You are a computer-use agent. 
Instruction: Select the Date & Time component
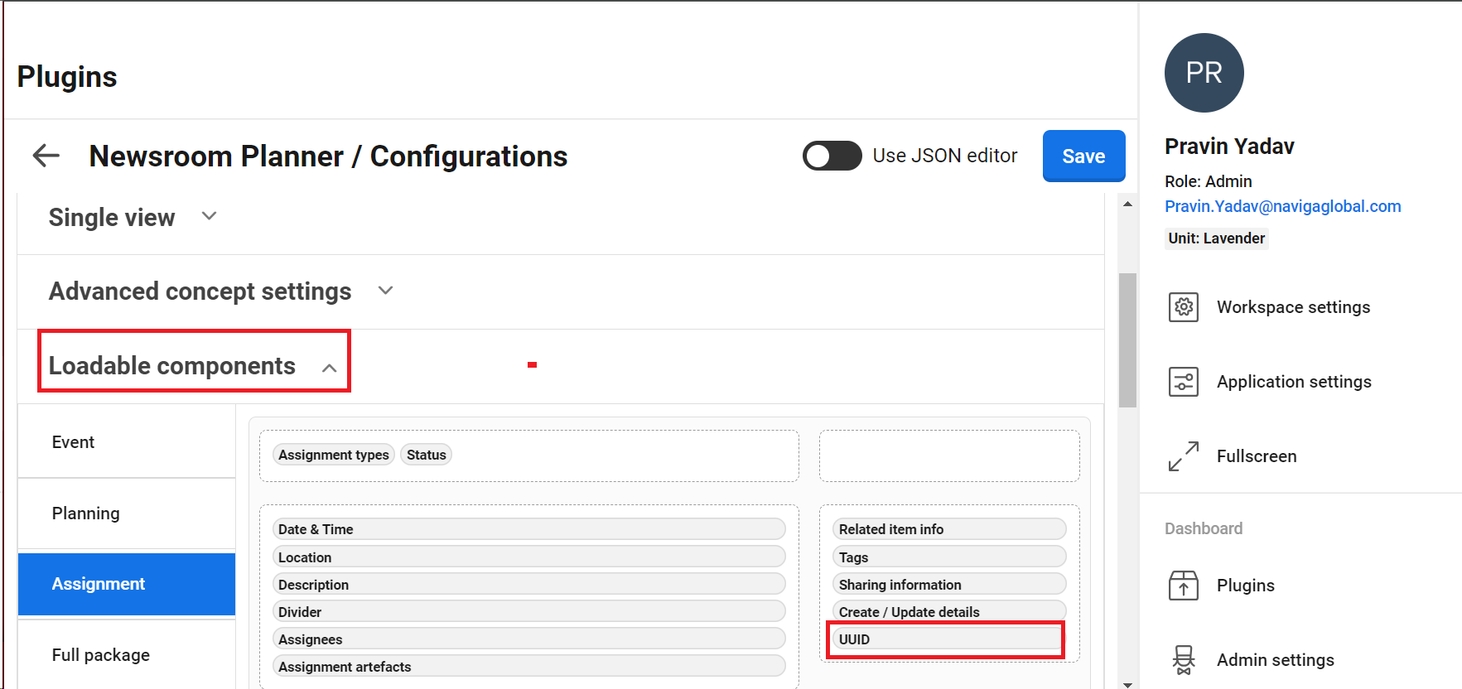coord(528,529)
